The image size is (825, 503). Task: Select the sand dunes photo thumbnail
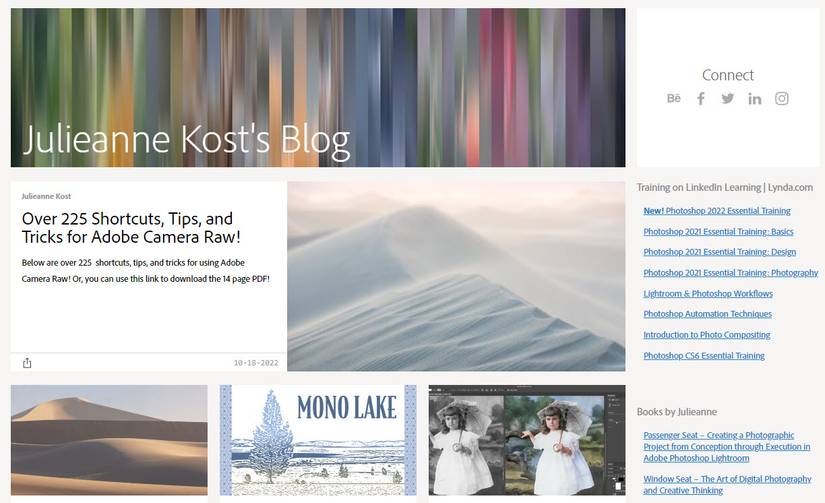109,440
